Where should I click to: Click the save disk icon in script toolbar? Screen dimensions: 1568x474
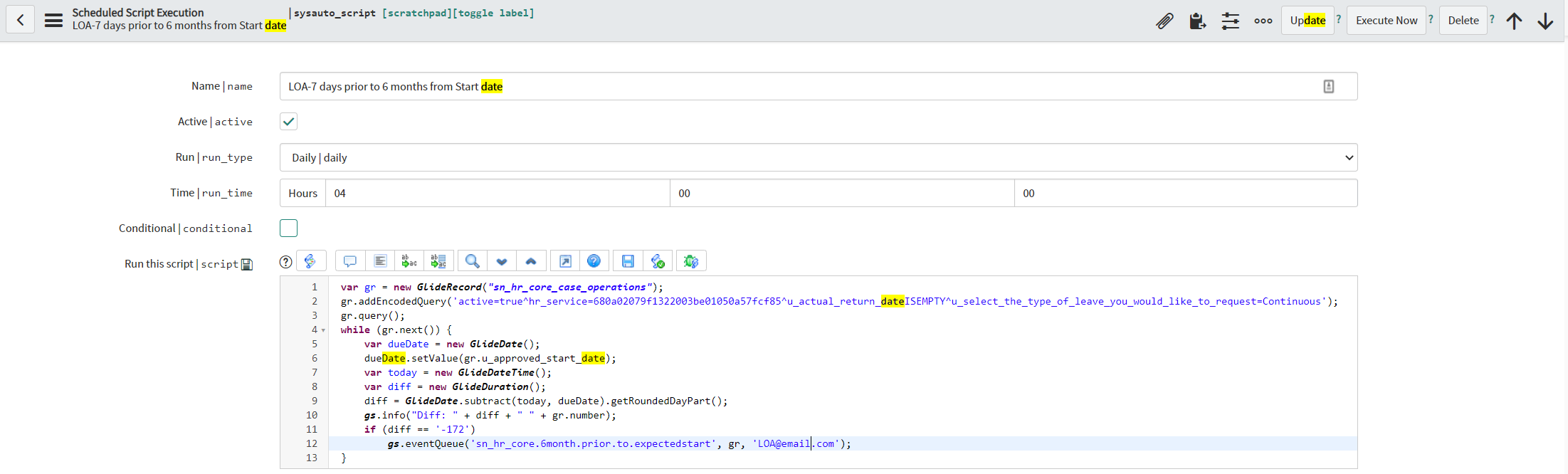pos(627,261)
